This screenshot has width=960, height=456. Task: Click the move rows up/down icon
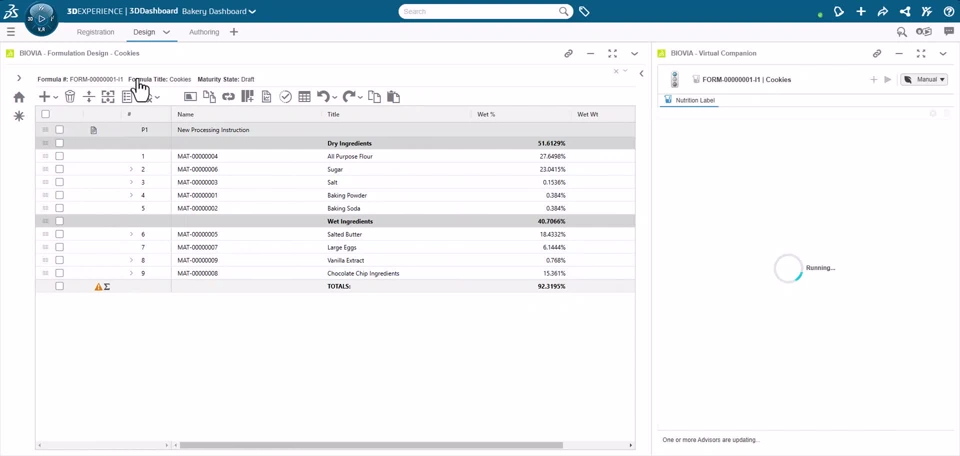(x=89, y=97)
